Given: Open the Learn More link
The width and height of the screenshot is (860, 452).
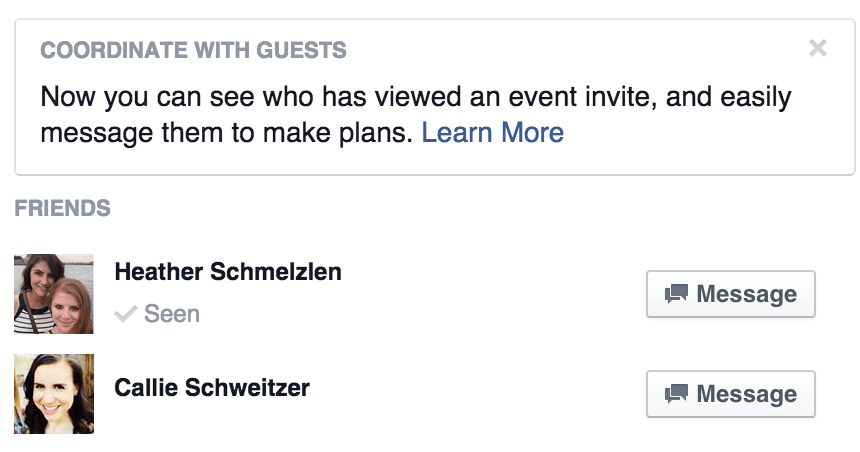Looking at the screenshot, I should point(492,132).
